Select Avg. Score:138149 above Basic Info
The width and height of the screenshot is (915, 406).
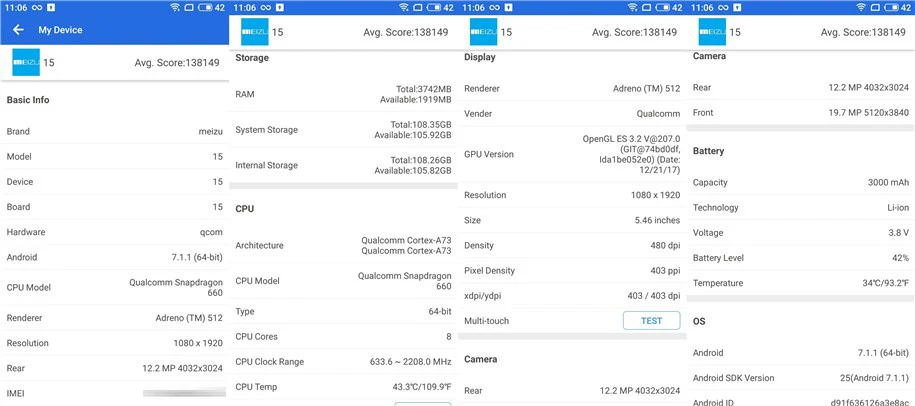[177, 62]
